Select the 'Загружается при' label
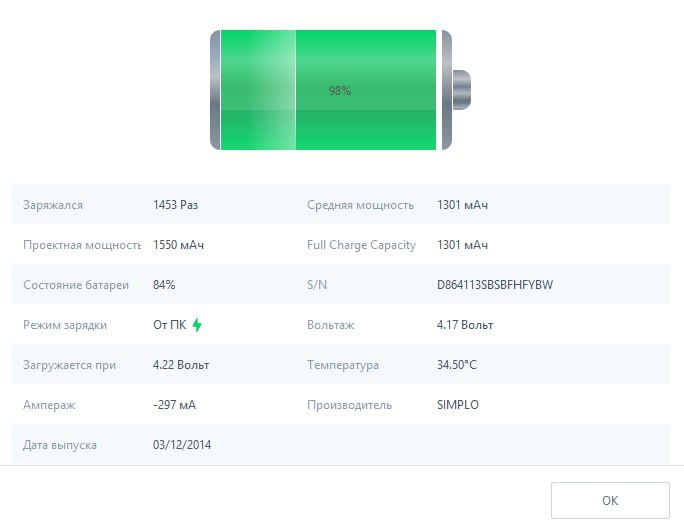Screen dimensions: 684x531 point(69,365)
